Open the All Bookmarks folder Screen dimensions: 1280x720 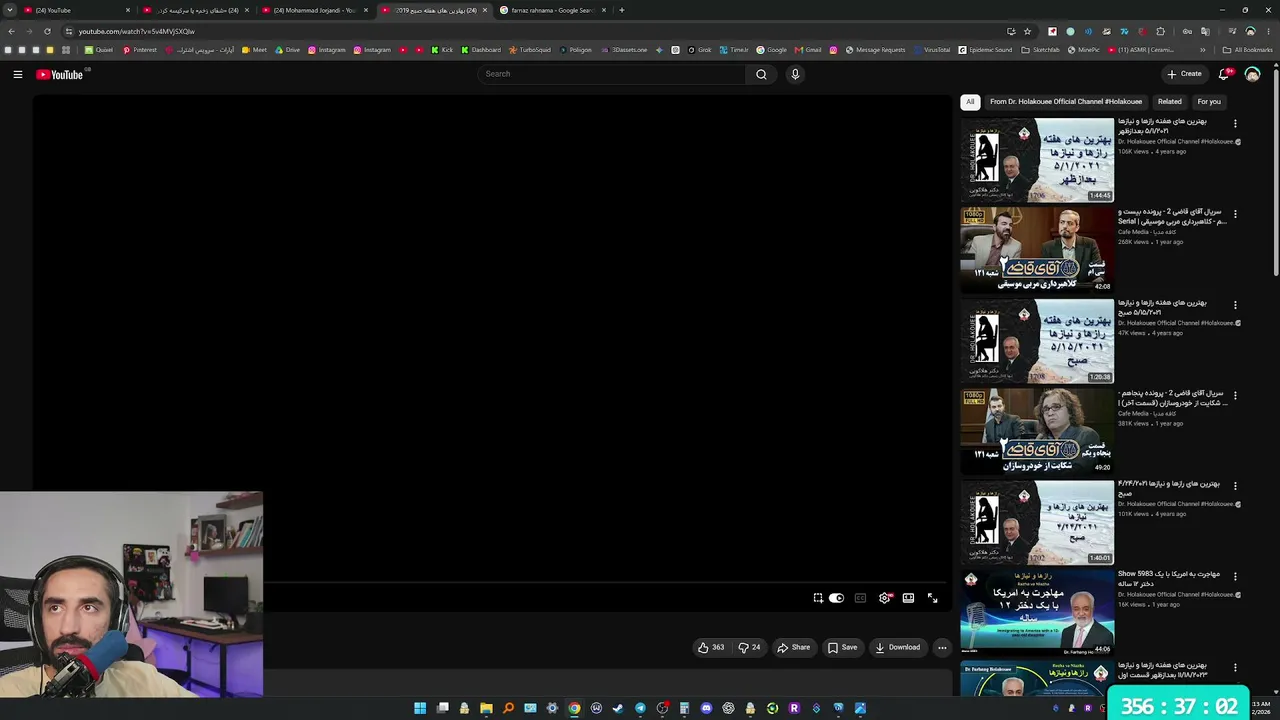(1247, 50)
